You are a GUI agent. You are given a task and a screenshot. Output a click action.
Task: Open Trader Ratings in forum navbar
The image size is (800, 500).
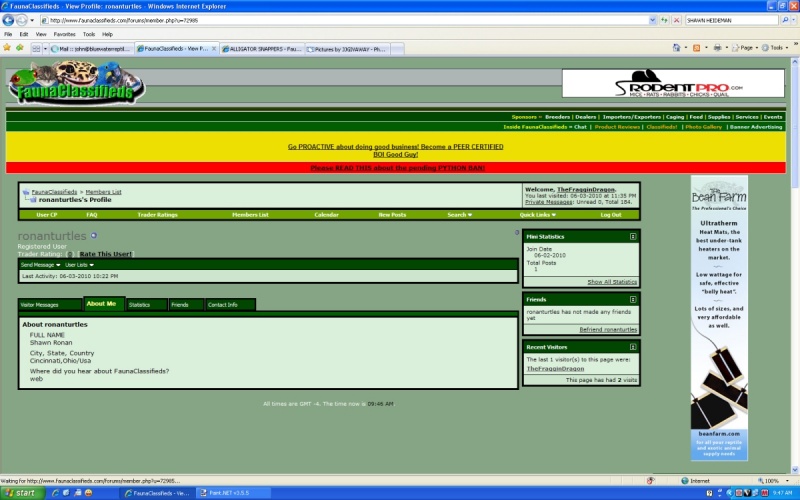coord(157,215)
